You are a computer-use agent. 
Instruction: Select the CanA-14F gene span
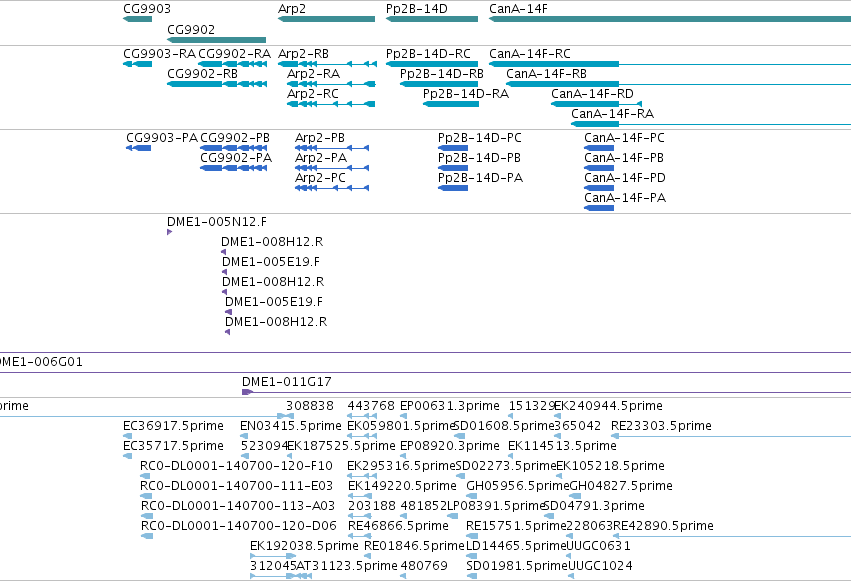click(x=670, y=19)
